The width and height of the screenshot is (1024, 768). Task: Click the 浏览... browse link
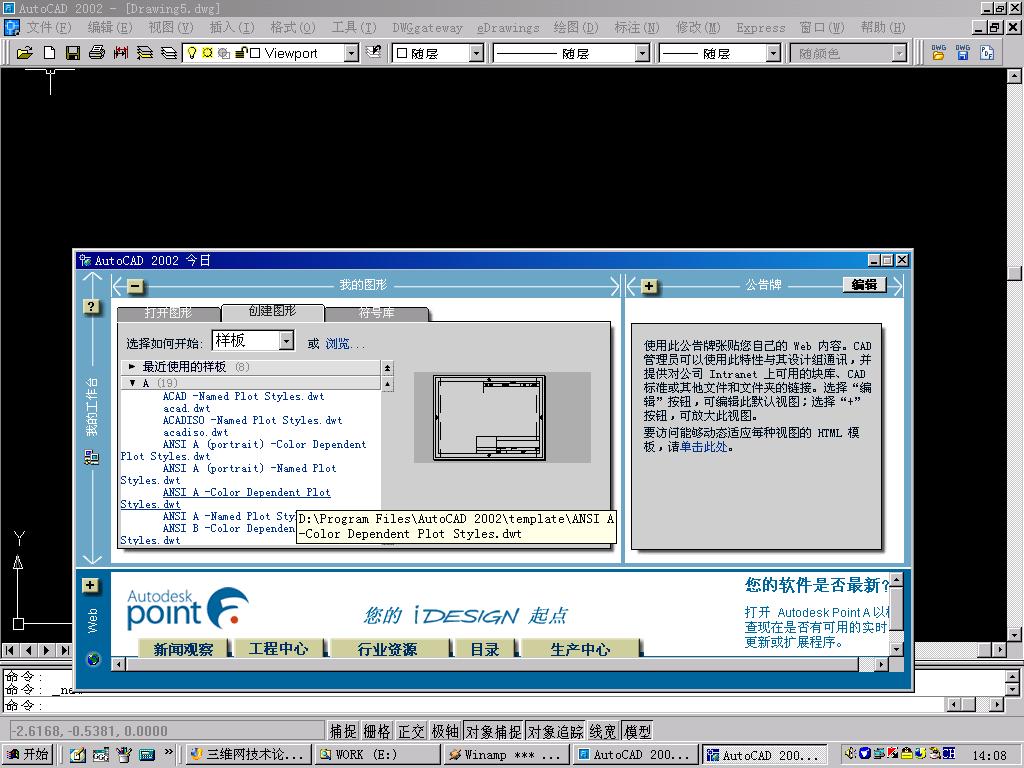pos(344,344)
